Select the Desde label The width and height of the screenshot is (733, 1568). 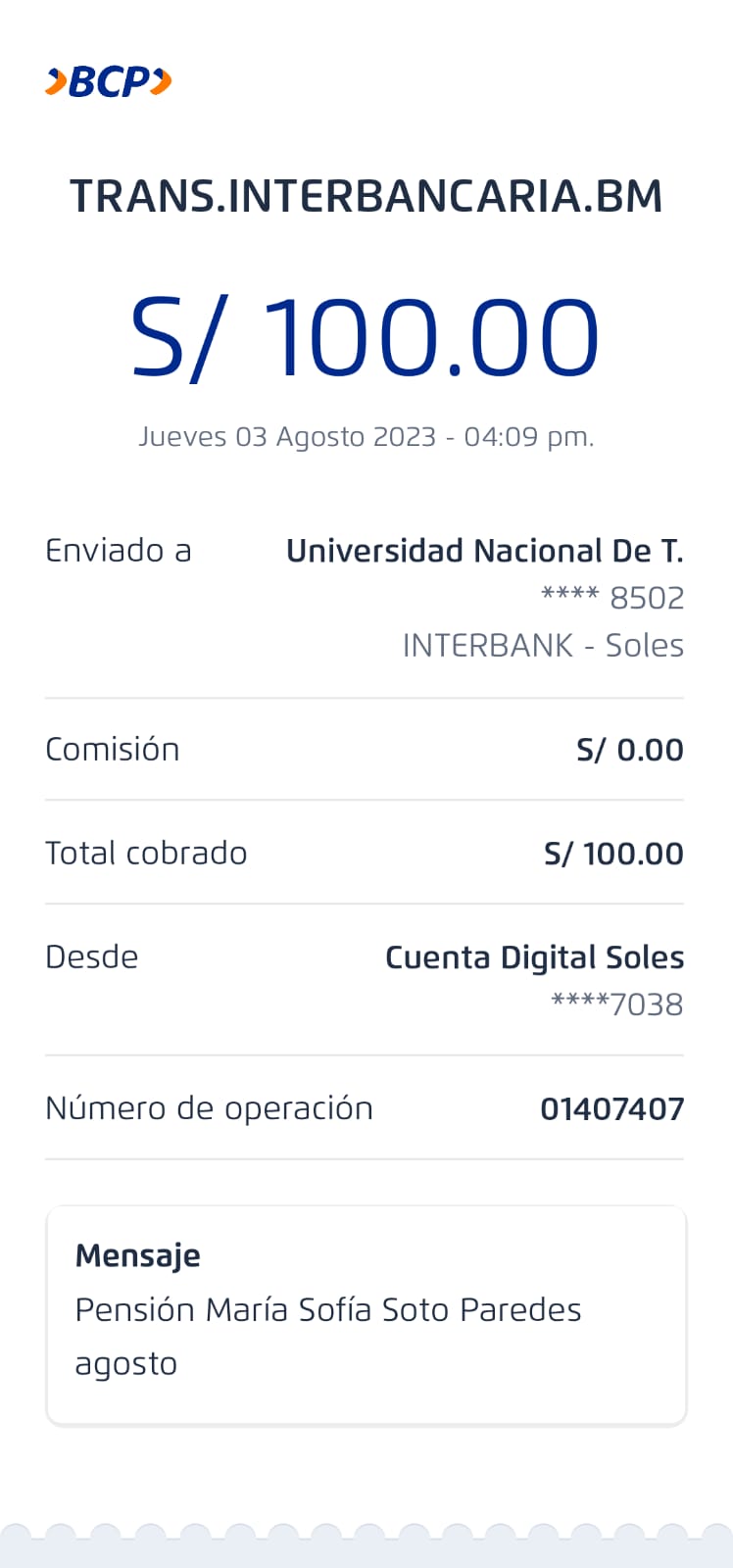[92, 957]
